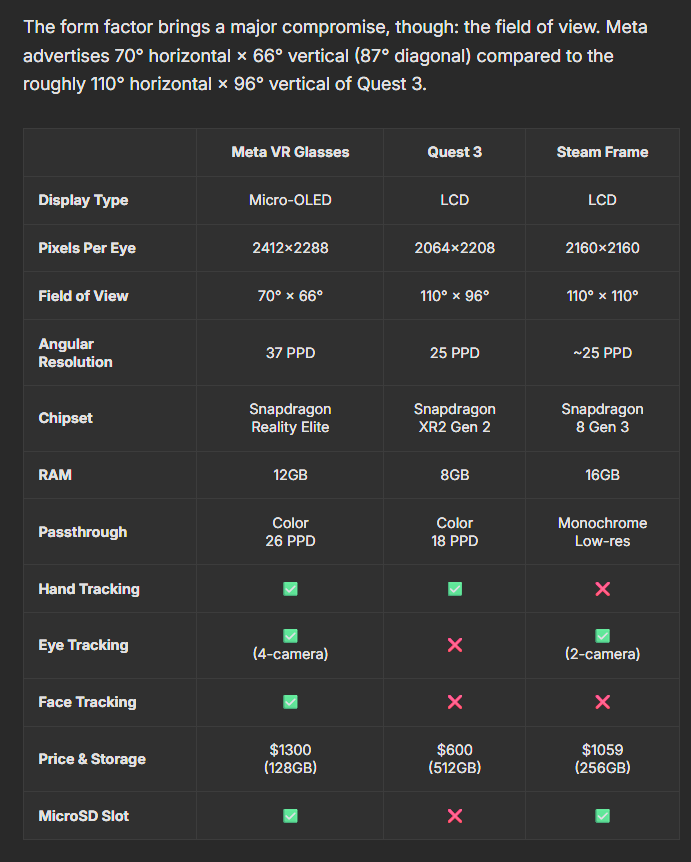Click Meta VR Glasses Face Tracking checkmark
The height and width of the screenshot is (862, 691).
[290, 703]
